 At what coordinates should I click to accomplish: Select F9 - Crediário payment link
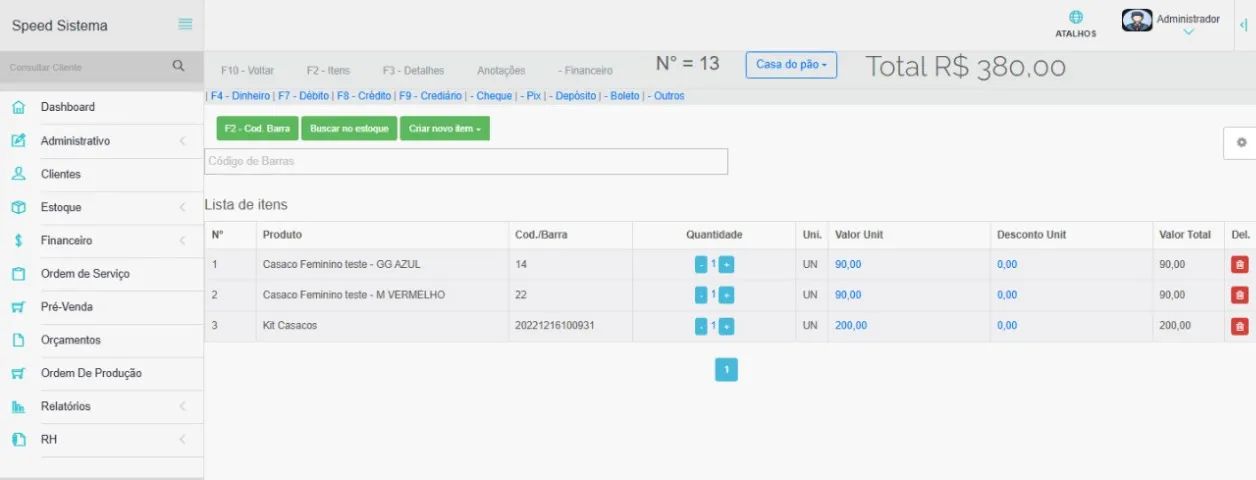pos(430,96)
